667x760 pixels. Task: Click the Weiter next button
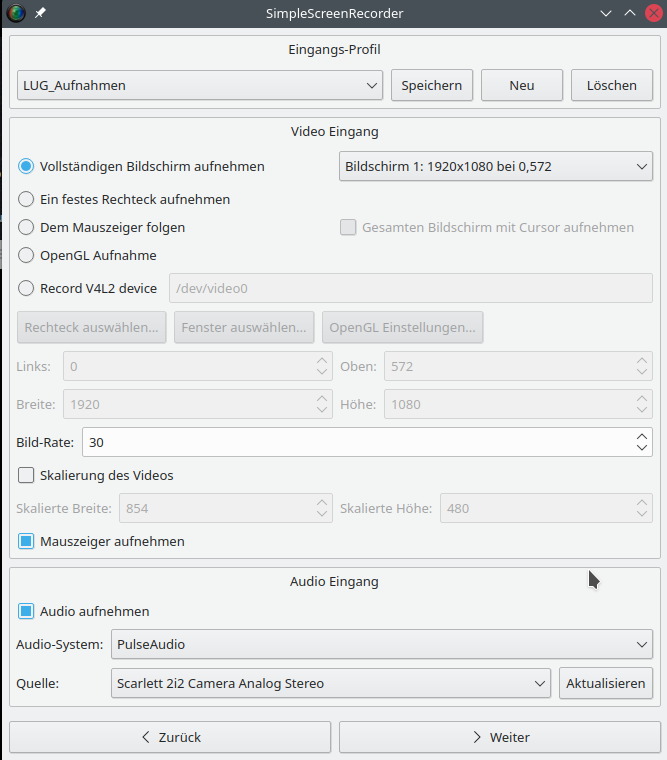coord(496,737)
